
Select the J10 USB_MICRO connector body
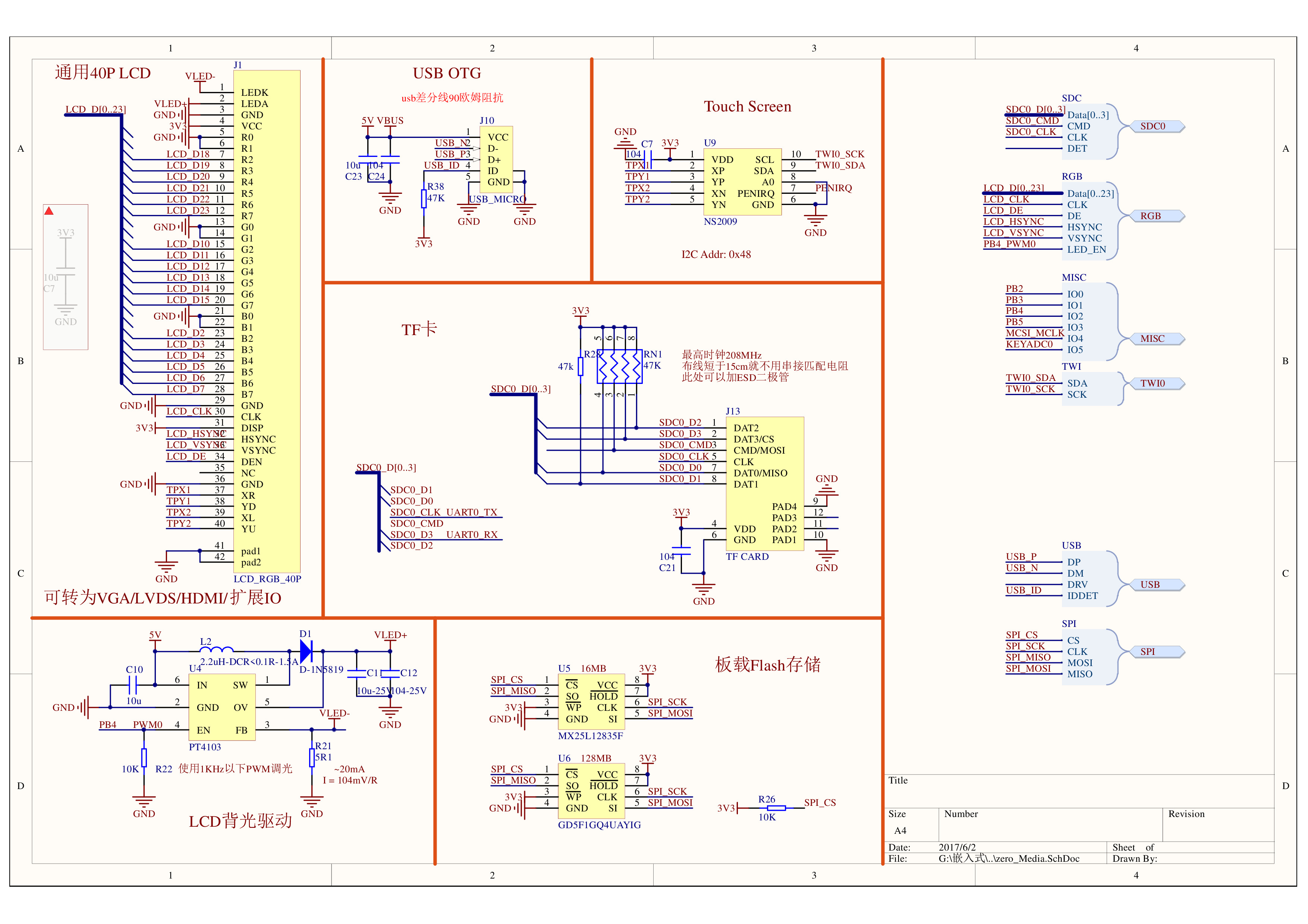[496, 160]
